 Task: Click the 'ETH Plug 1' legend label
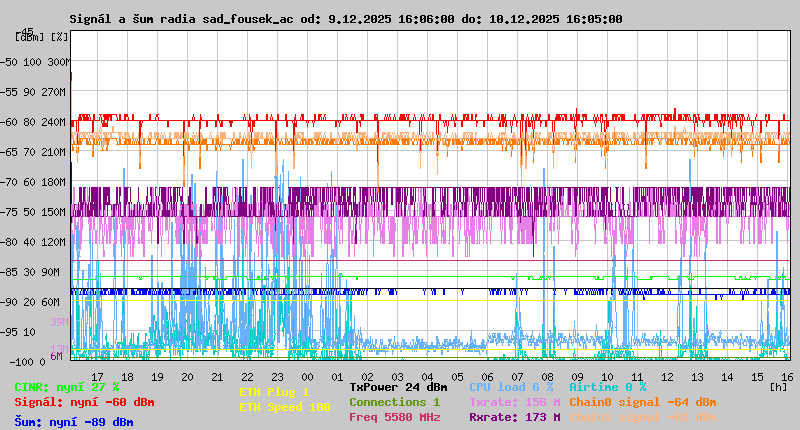tap(274, 392)
